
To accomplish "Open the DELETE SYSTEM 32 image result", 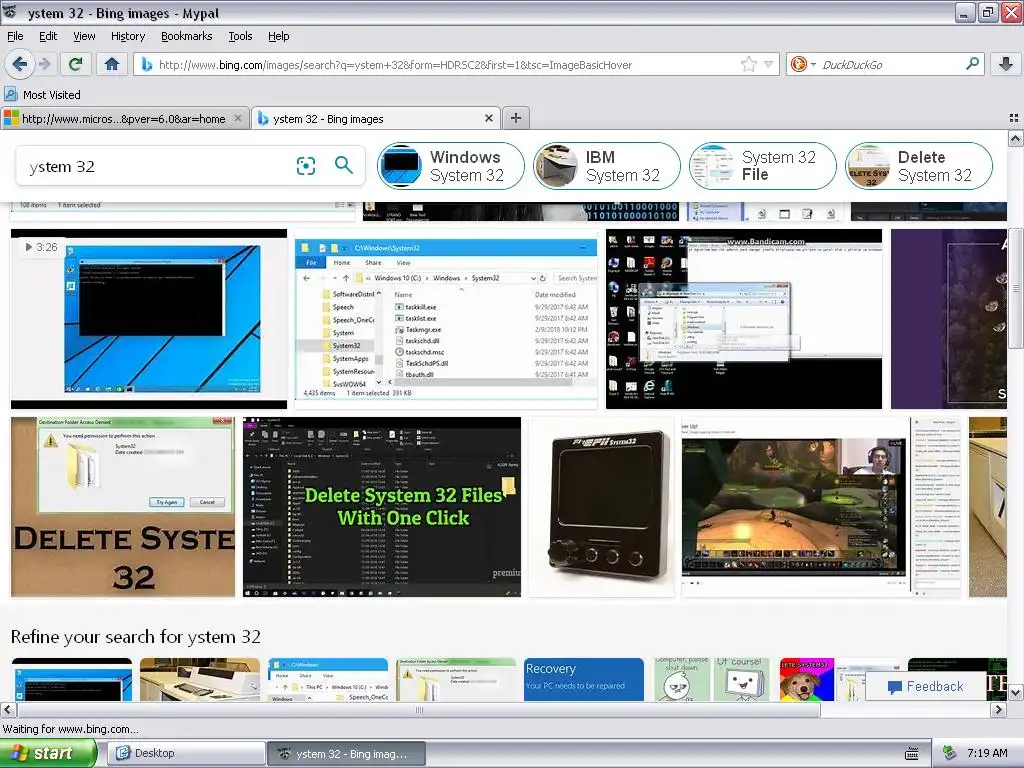I will pos(123,507).
